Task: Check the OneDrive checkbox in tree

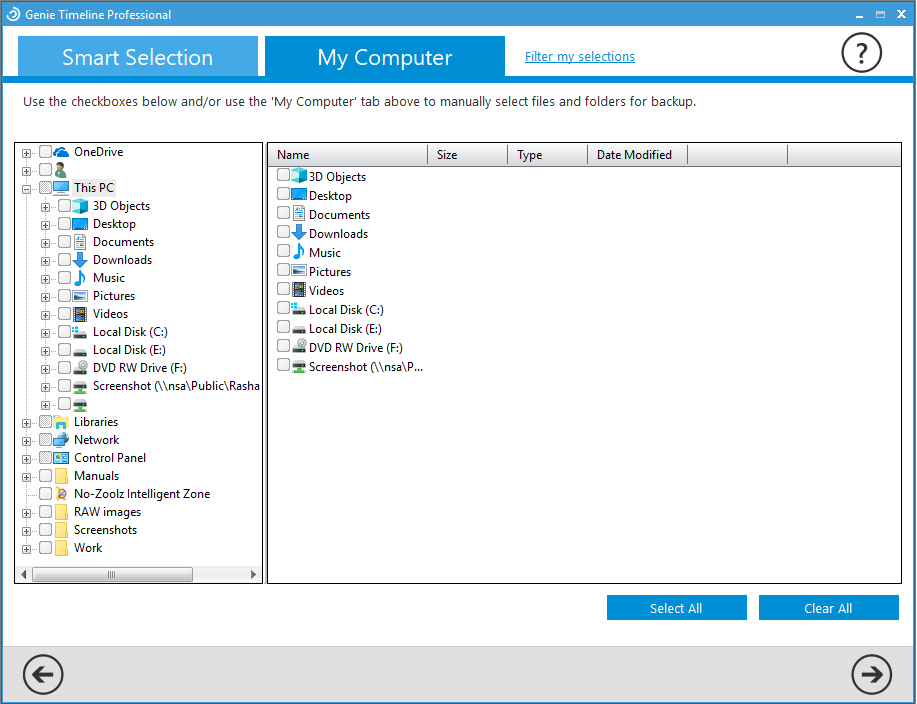Action: (46, 152)
